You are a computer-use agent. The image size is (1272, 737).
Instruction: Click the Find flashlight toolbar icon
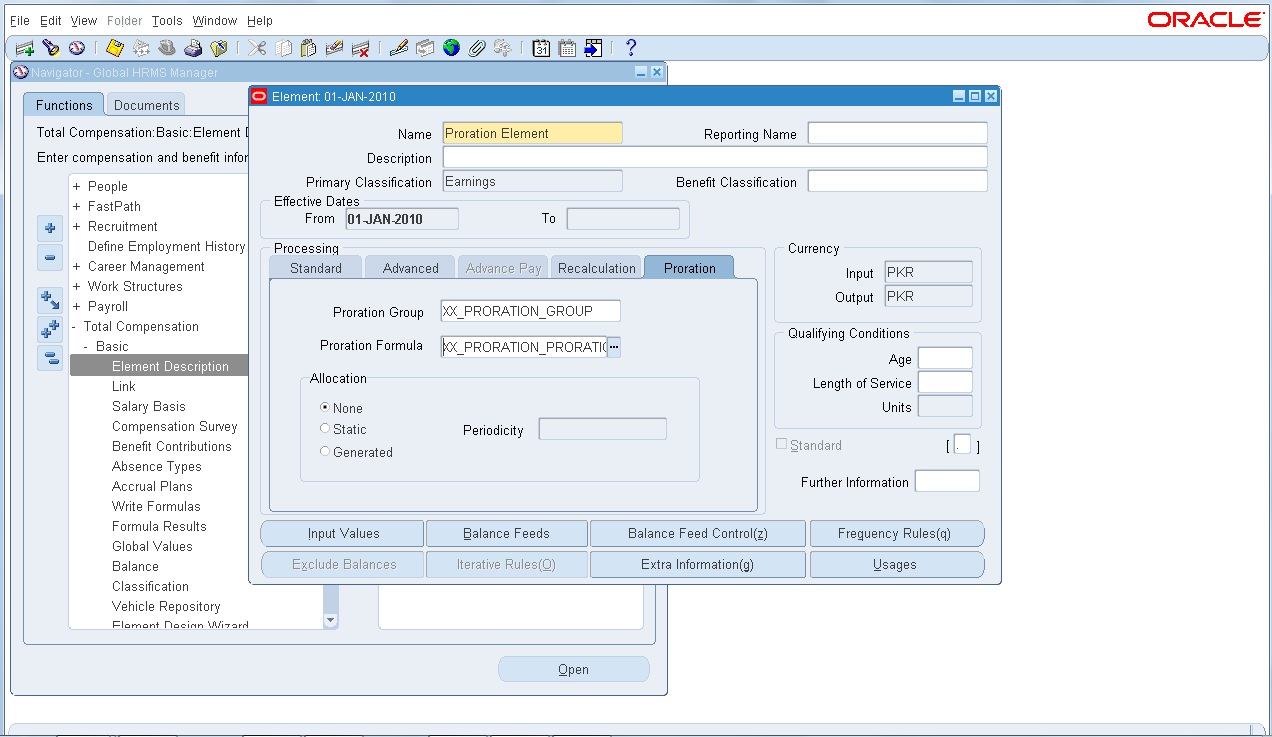[x=50, y=47]
